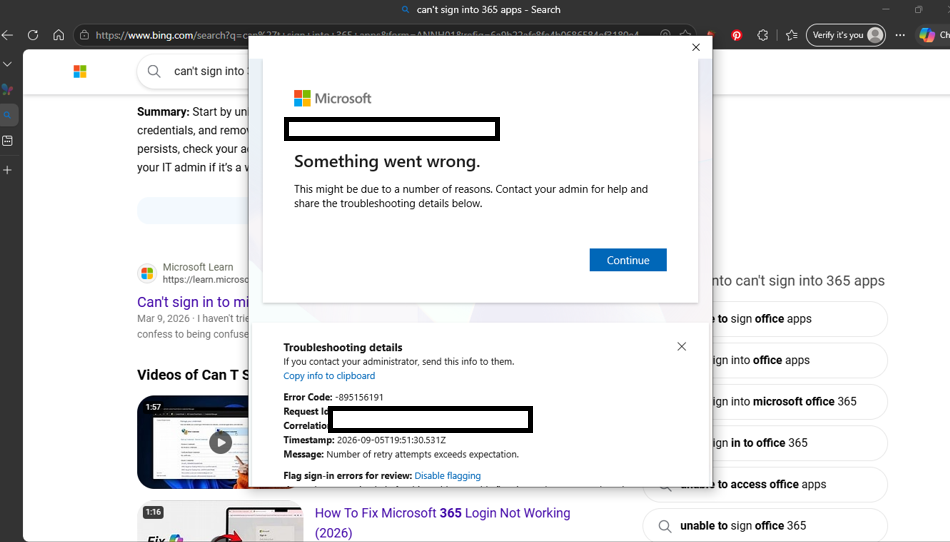Click the Microsoft Bing logo
This screenshot has height=542, width=950.
pos(80,71)
